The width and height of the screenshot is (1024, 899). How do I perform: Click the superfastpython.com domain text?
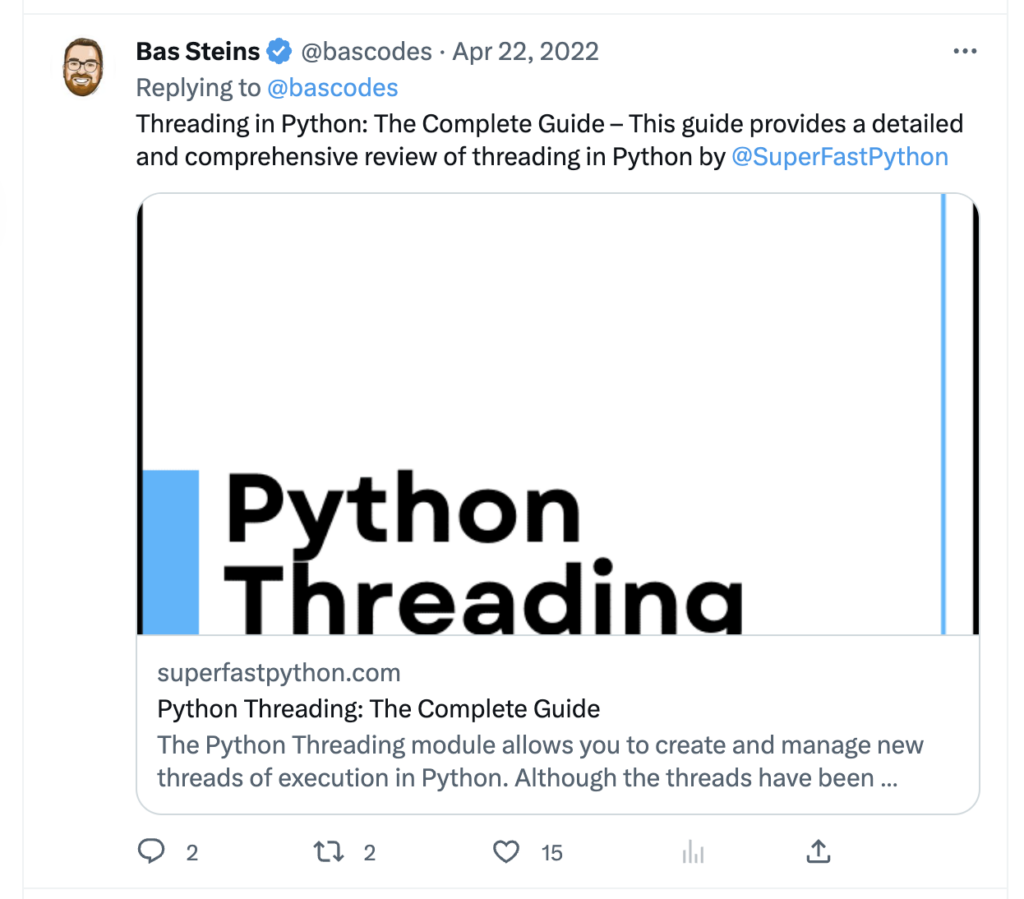click(279, 673)
